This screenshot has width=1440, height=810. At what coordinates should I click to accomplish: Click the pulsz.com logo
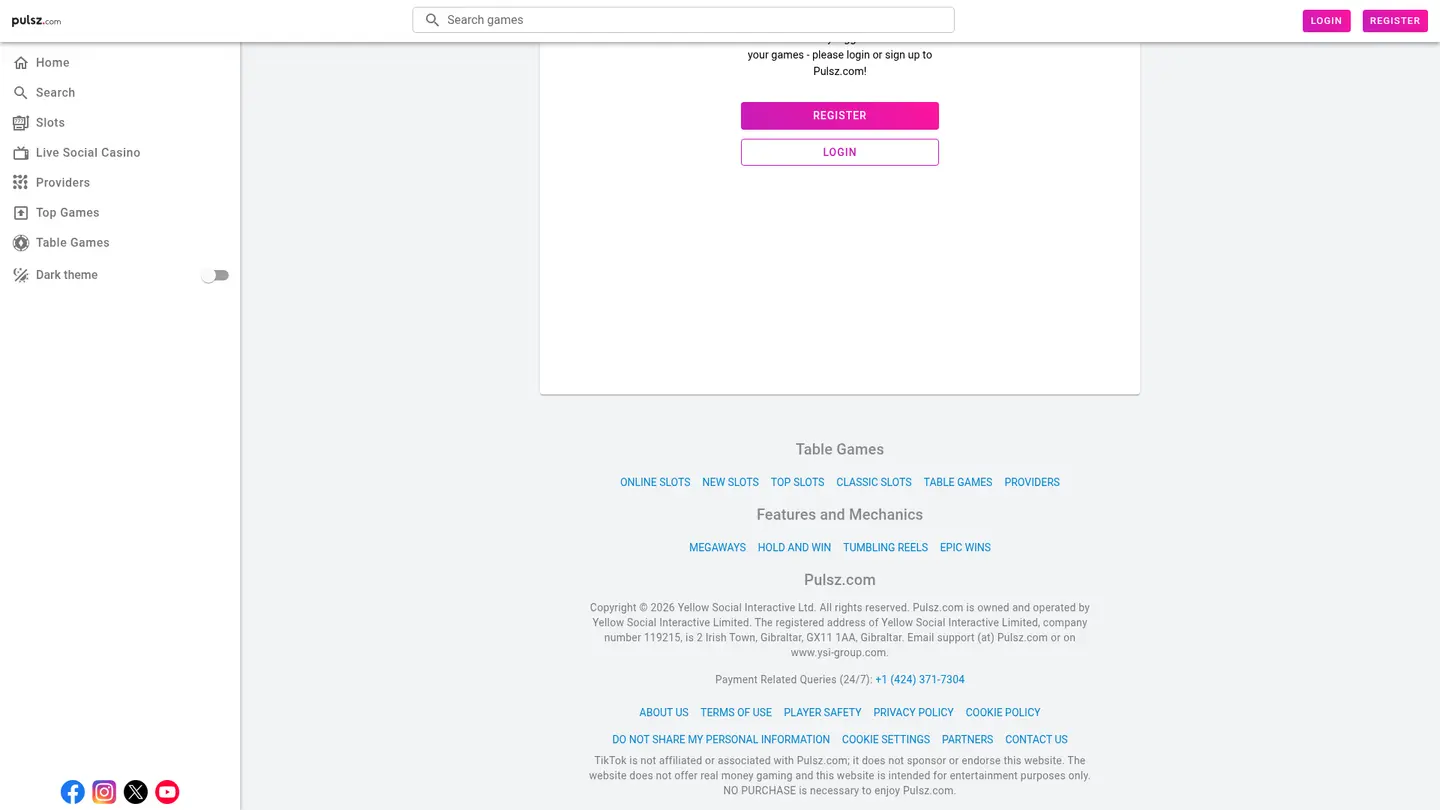pyautogui.click(x=36, y=21)
